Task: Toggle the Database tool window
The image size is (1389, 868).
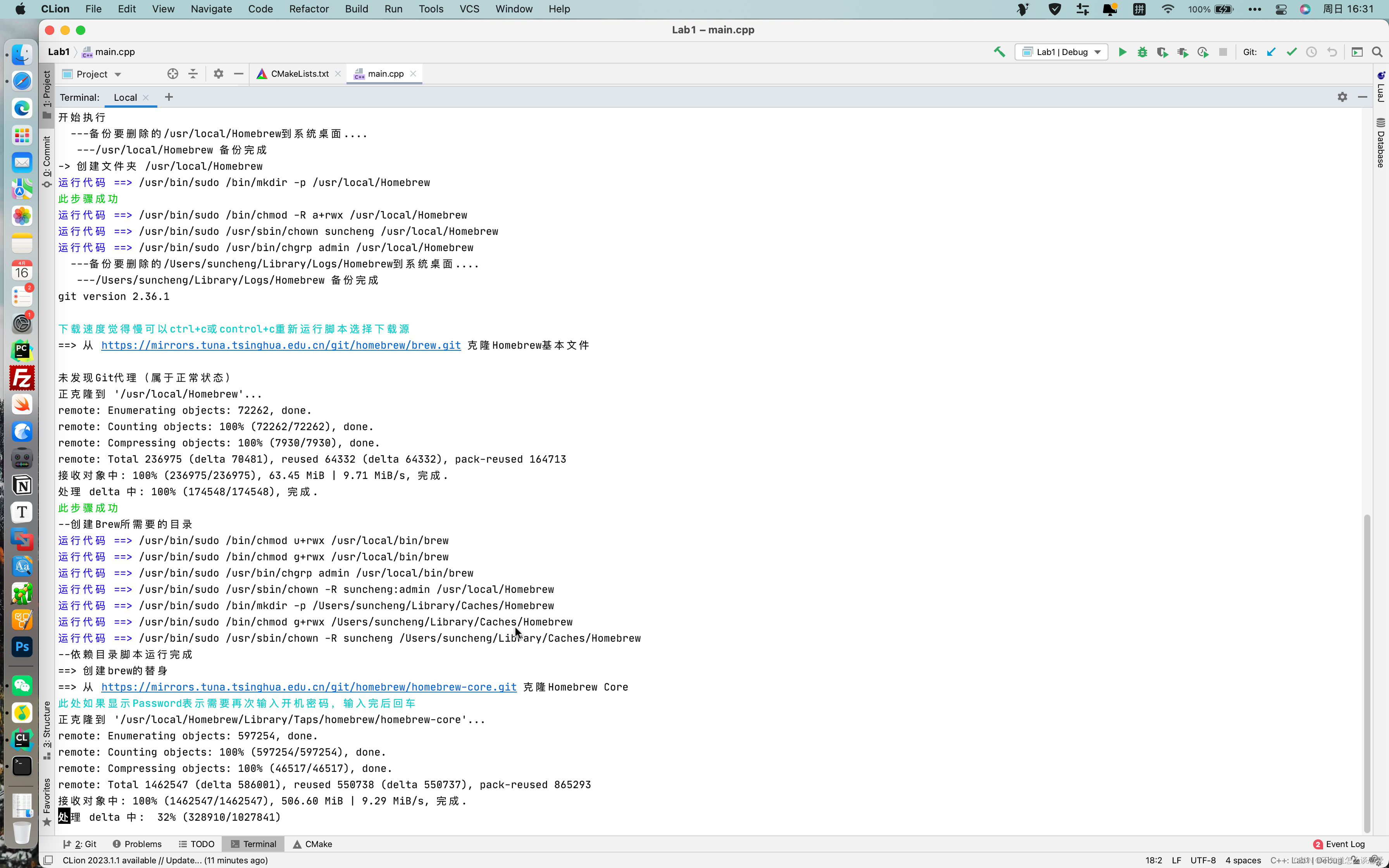Action: (x=1380, y=143)
